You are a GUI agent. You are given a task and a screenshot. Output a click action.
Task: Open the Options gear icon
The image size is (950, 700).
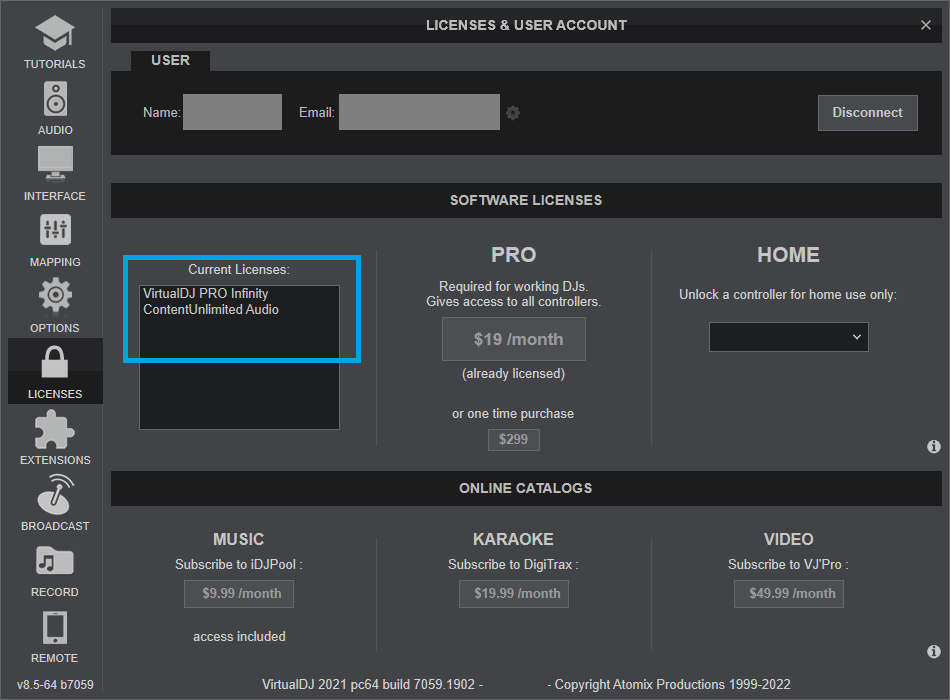tap(55, 295)
